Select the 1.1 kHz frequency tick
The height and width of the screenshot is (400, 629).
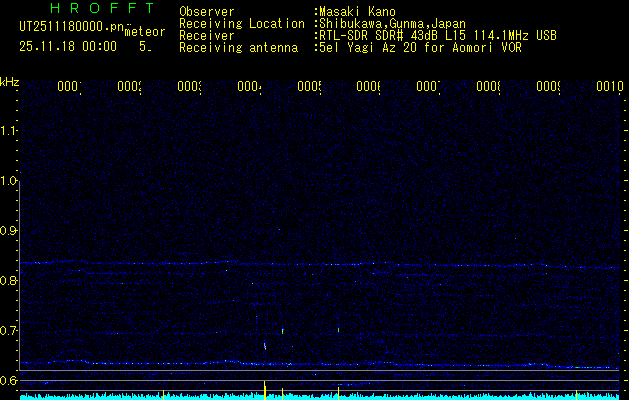(x=9, y=131)
